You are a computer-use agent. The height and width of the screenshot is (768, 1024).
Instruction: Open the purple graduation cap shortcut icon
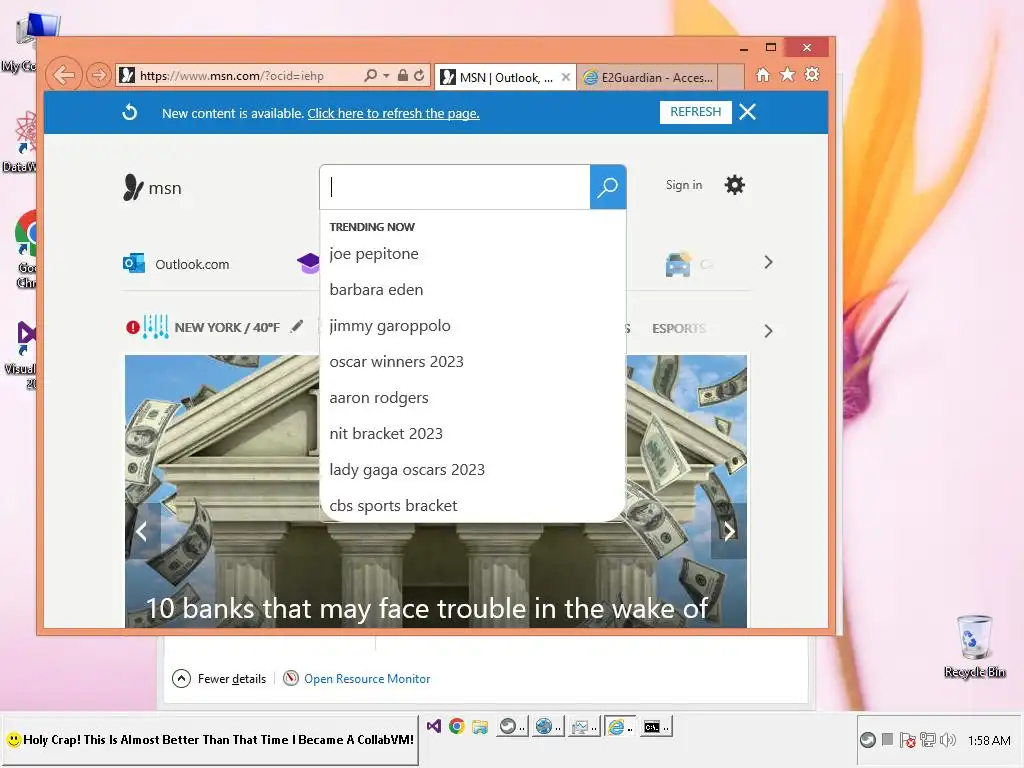tap(308, 263)
